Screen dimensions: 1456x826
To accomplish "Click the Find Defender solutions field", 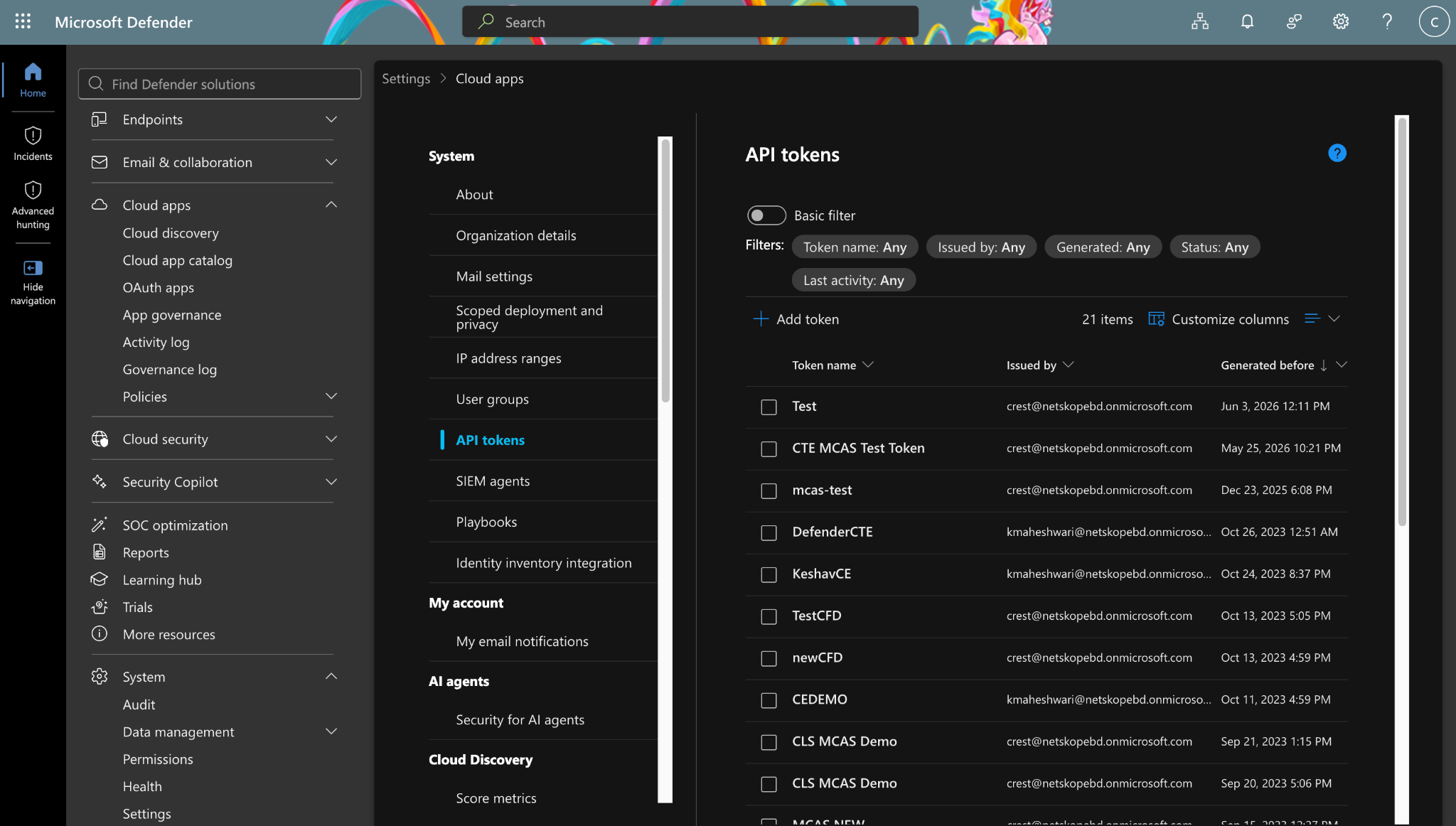I will click(220, 84).
